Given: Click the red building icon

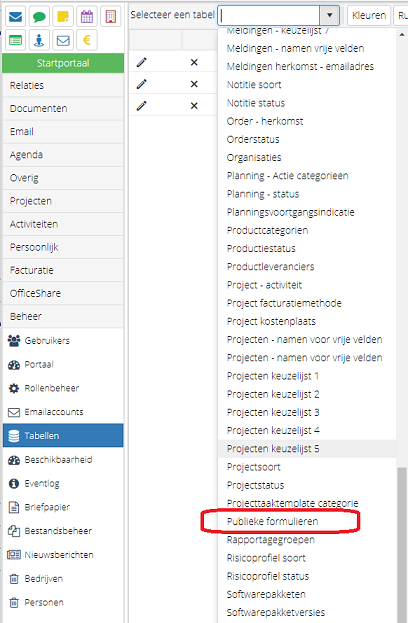Looking at the screenshot, I should (110, 17).
